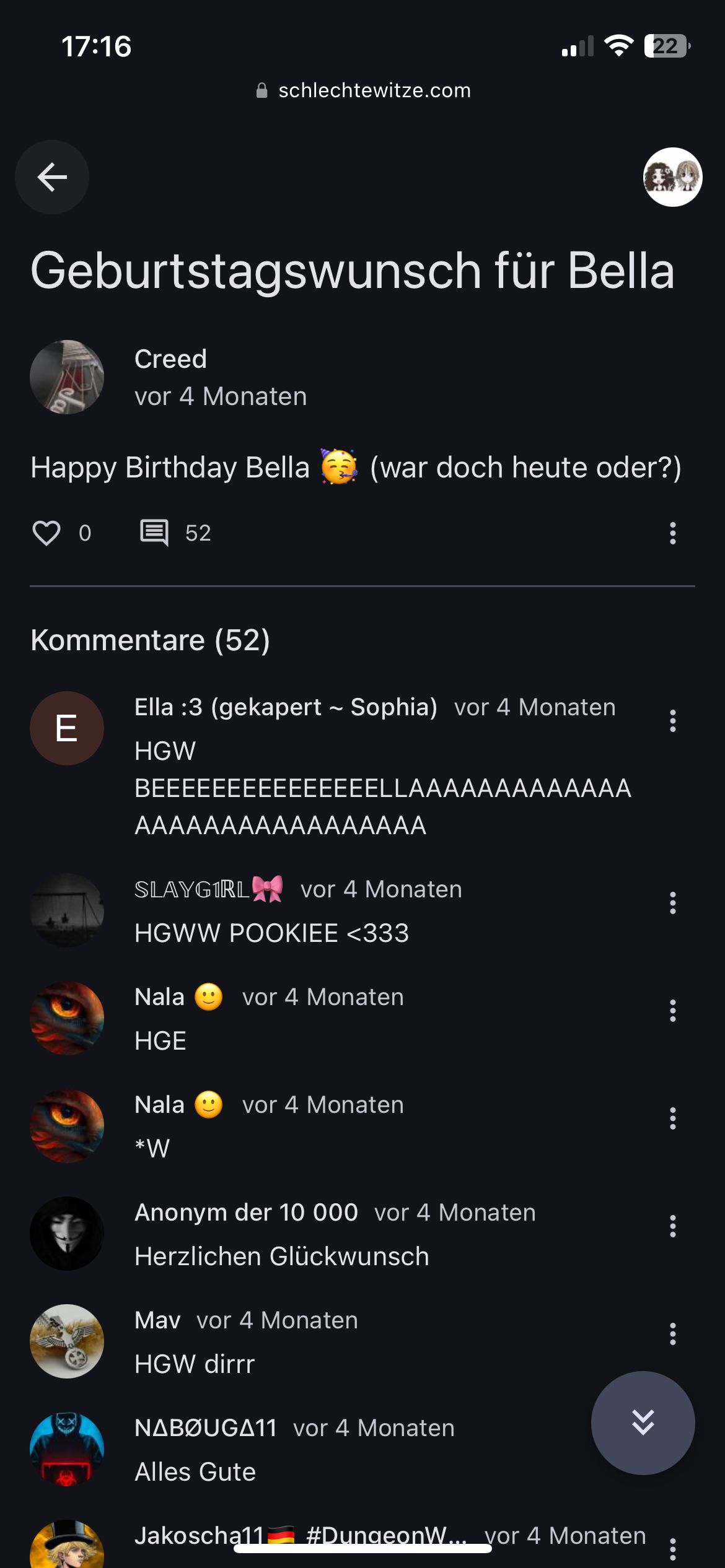Image resolution: width=725 pixels, height=1568 pixels.
Task: Open three-dot menu on Nala's *W comment
Action: tap(672, 1119)
